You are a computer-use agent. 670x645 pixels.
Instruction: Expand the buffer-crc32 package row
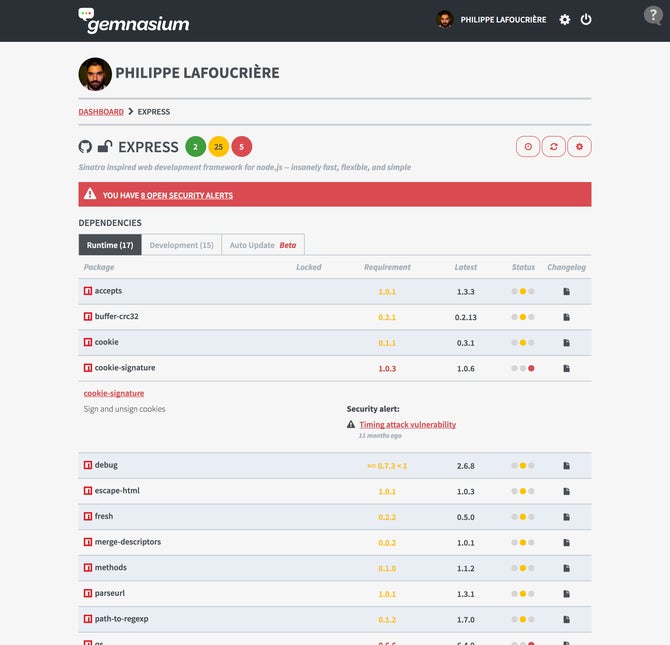(x=335, y=317)
